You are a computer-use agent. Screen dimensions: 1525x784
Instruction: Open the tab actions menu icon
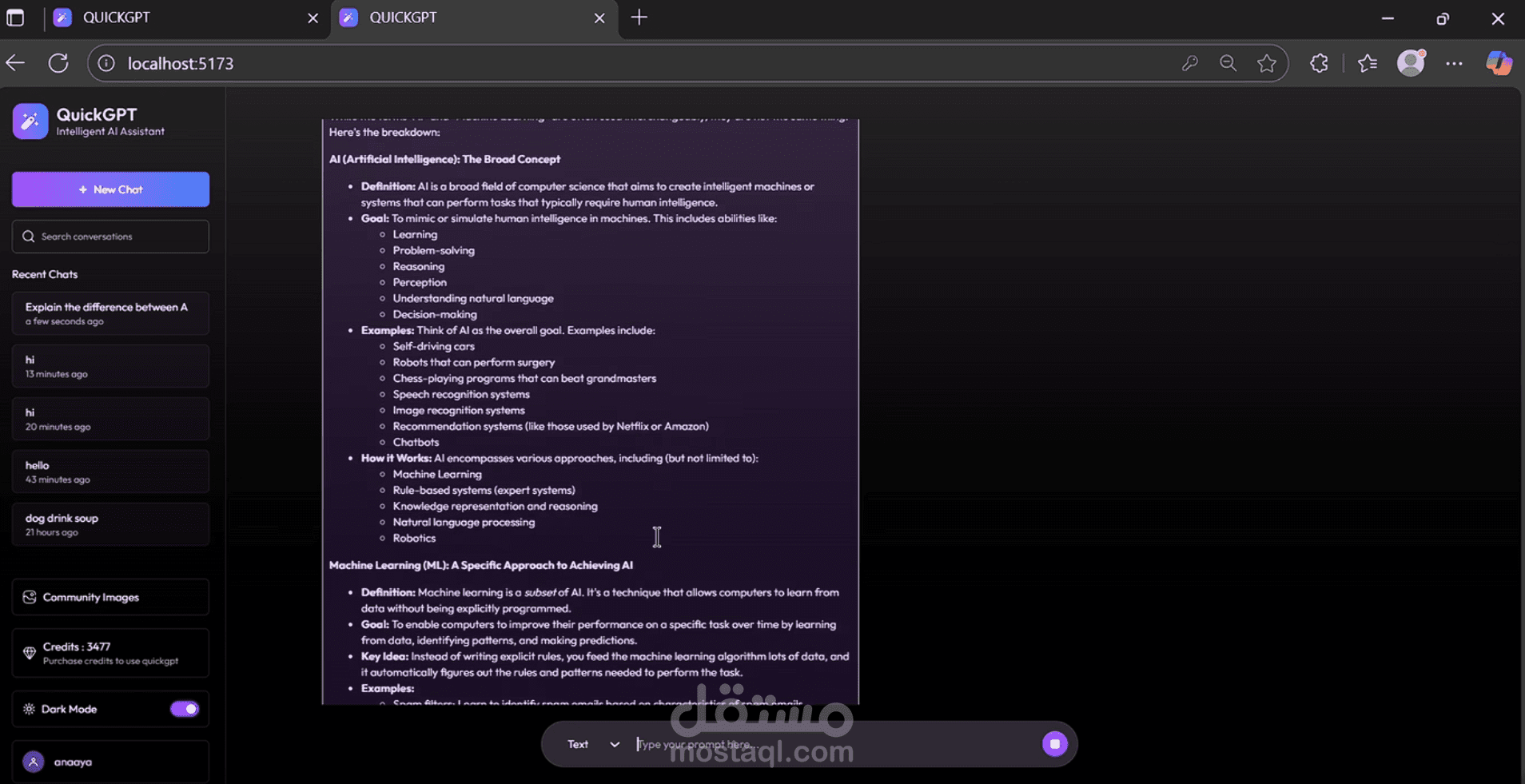point(15,18)
